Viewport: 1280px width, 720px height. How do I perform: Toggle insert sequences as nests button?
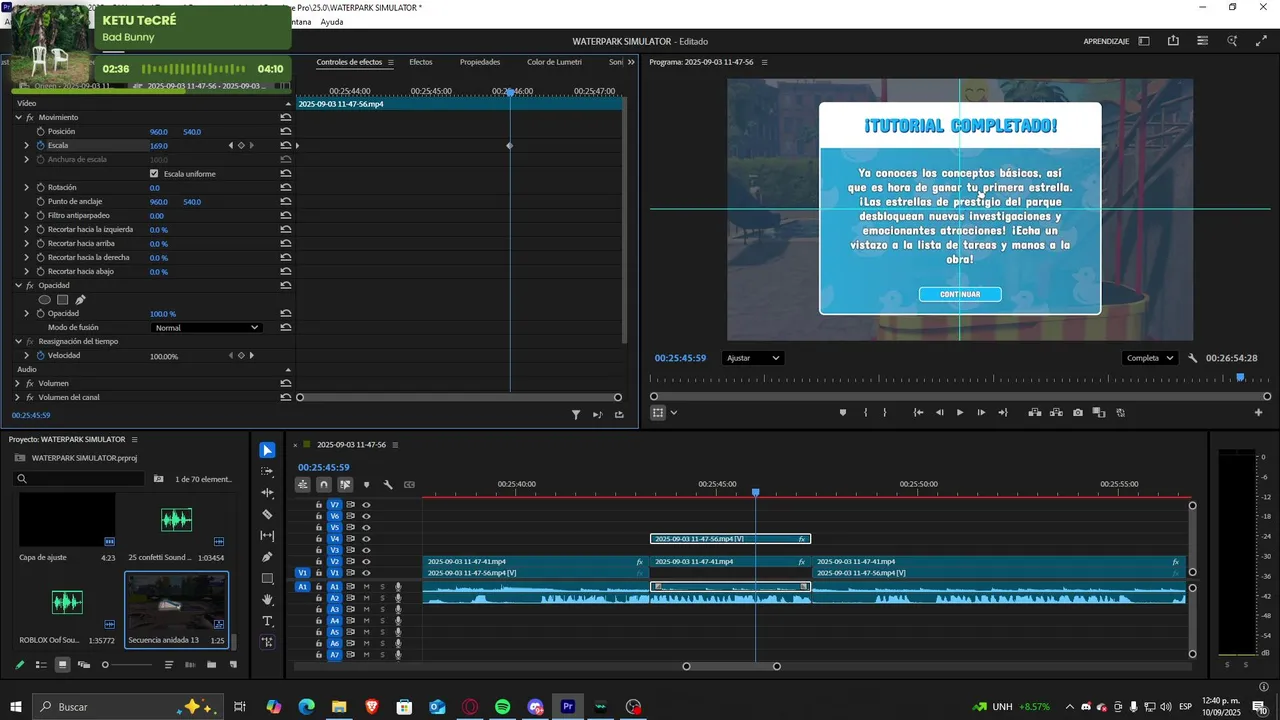(303, 485)
